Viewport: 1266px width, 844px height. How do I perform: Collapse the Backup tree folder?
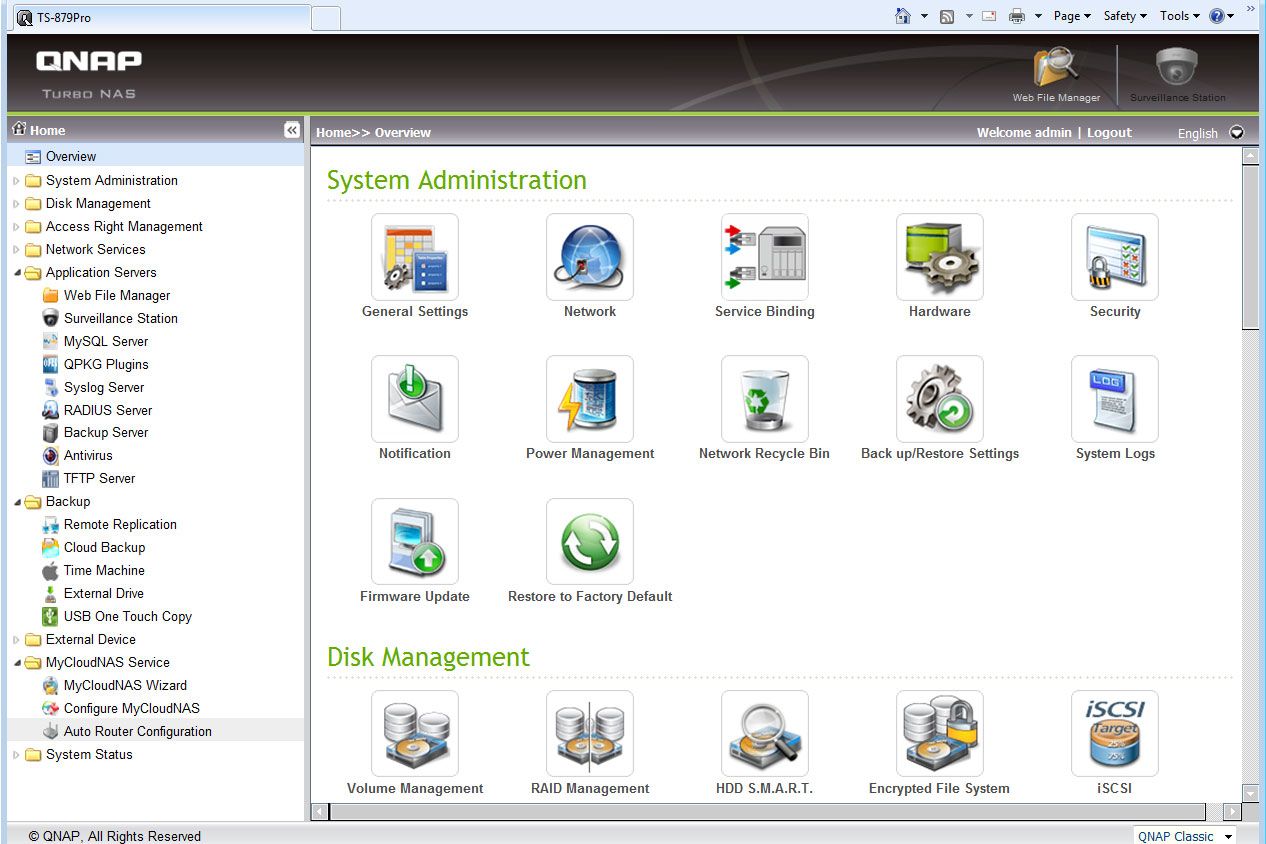tap(17, 502)
